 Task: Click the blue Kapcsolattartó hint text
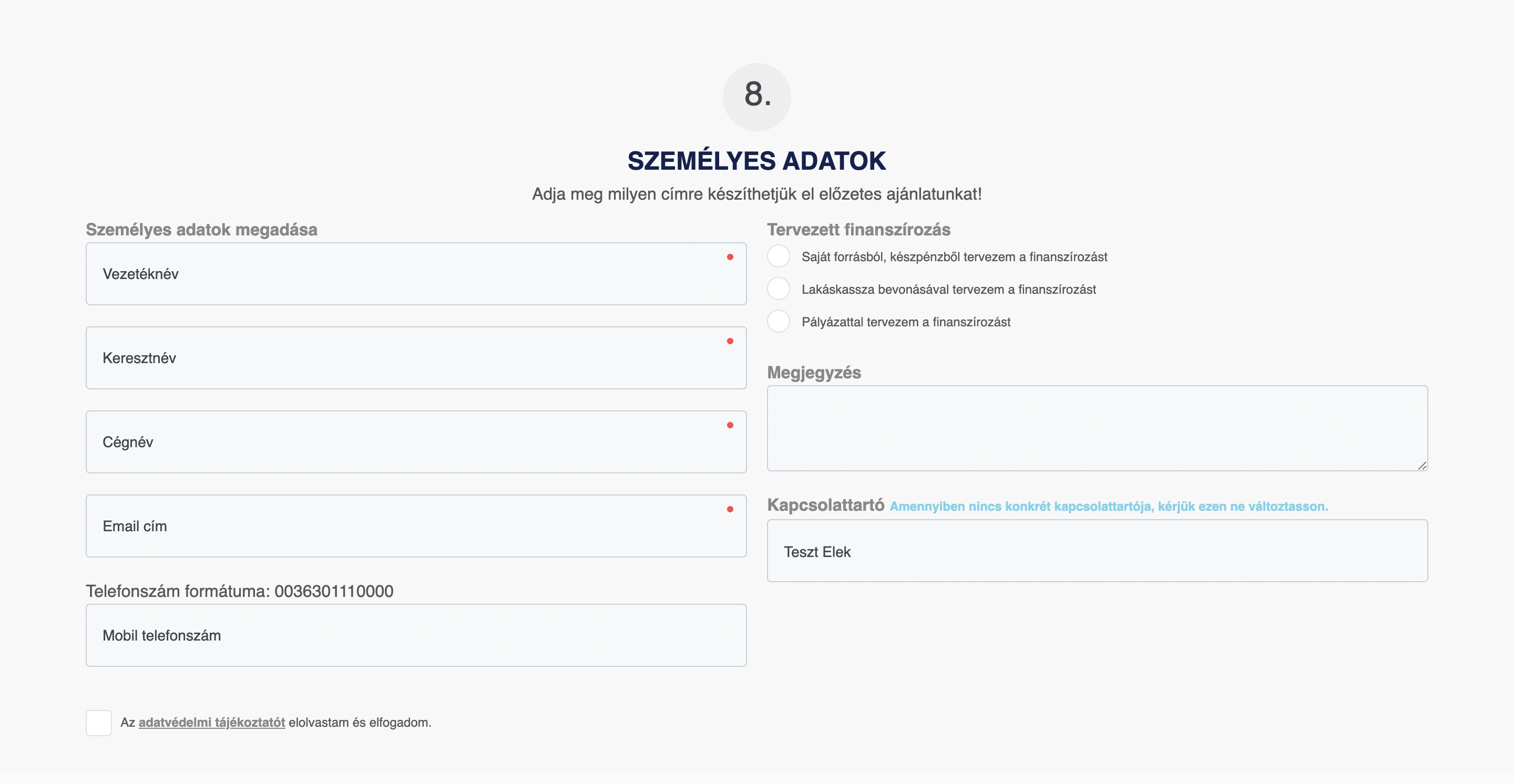point(1109,506)
